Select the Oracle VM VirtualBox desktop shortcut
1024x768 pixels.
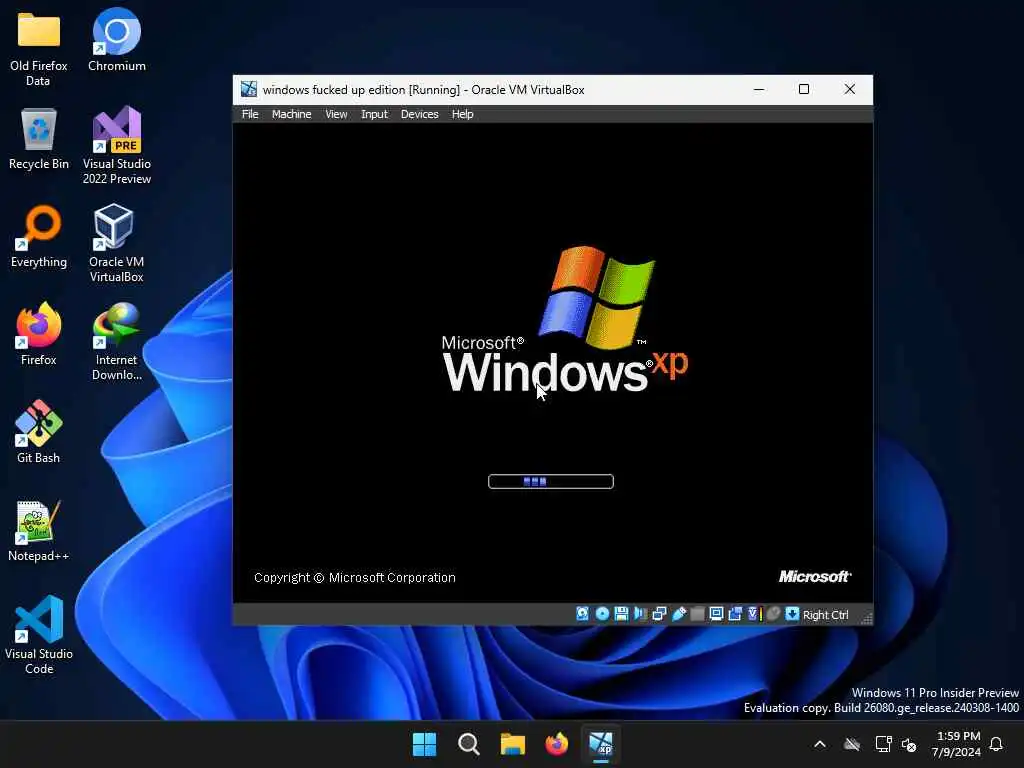tap(116, 243)
